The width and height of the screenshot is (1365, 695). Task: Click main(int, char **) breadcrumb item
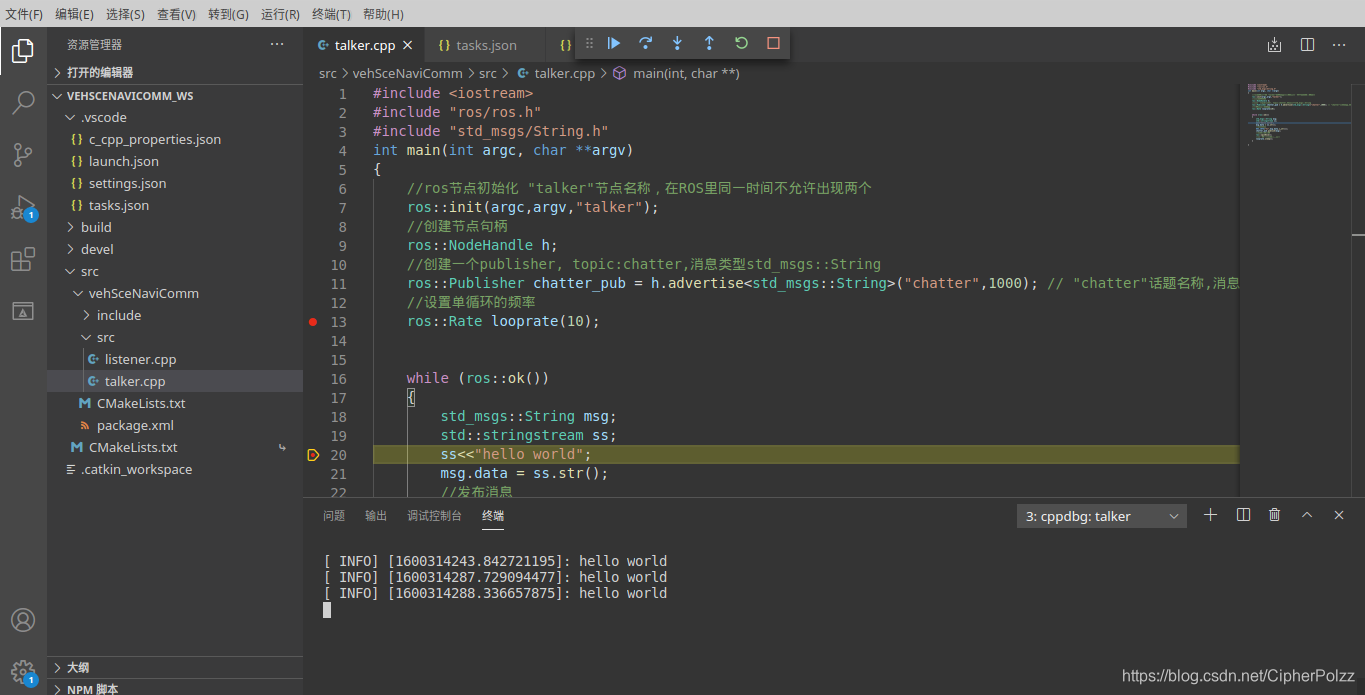(x=686, y=73)
